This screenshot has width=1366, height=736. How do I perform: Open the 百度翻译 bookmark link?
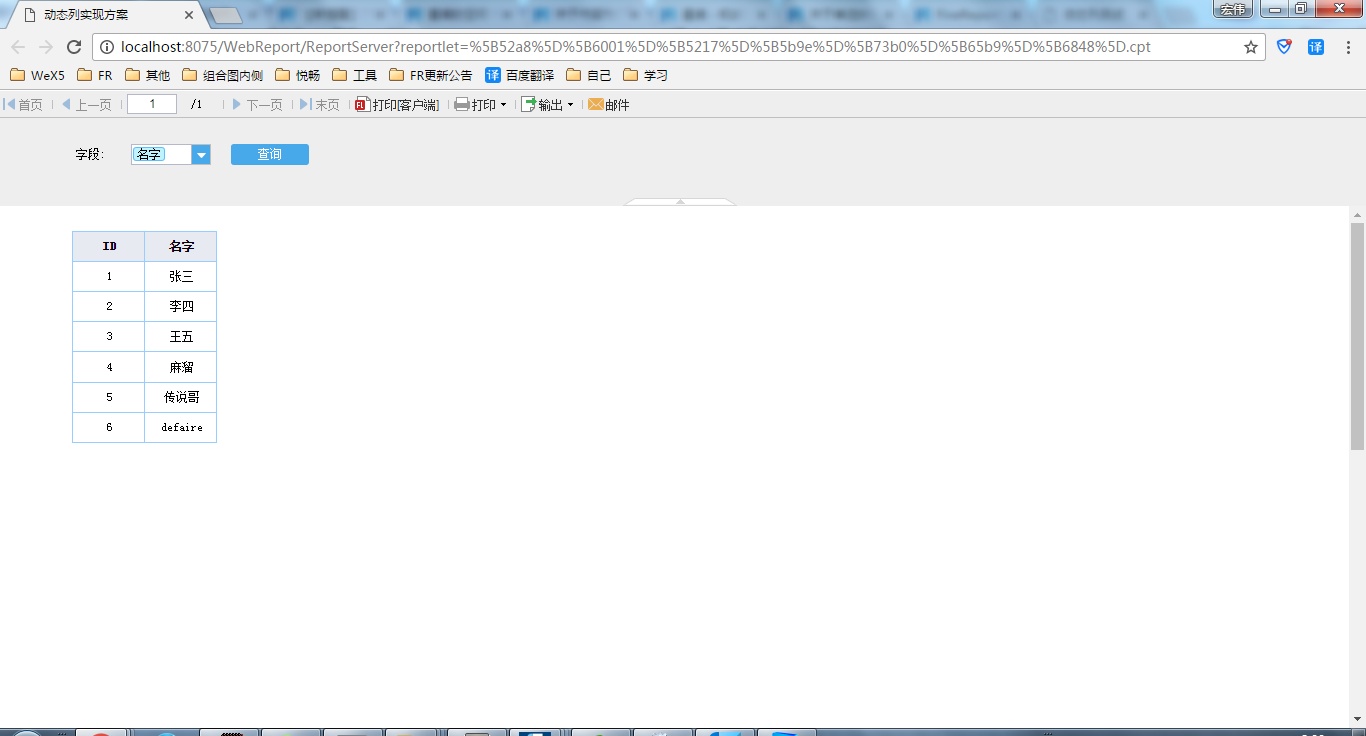519,75
